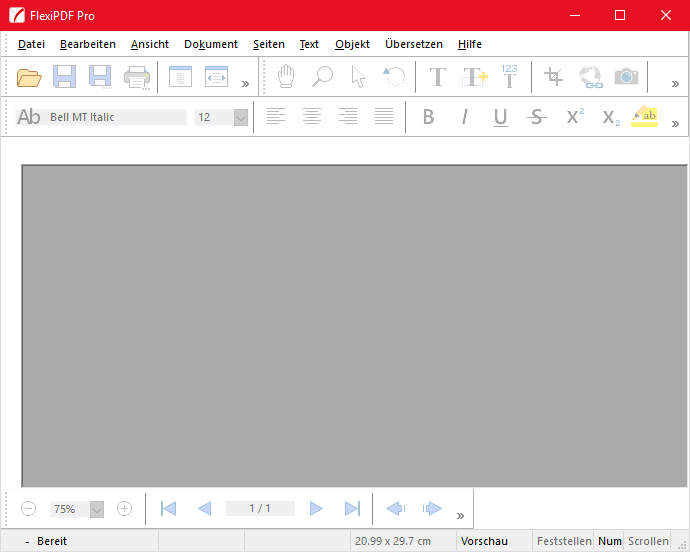The image size is (690, 552).
Task: Select the Text tool
Action: pos(437,77)
